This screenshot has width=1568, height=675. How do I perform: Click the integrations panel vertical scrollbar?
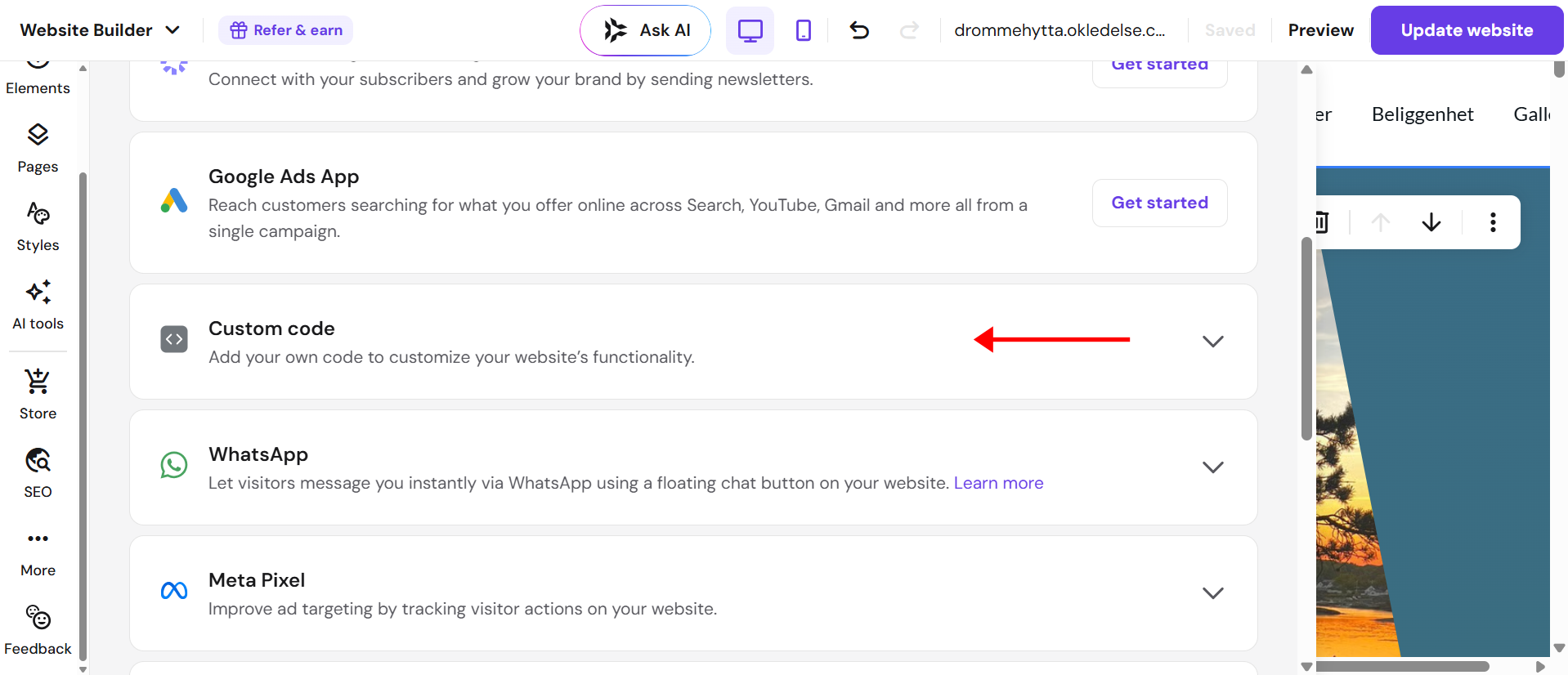1306,339
